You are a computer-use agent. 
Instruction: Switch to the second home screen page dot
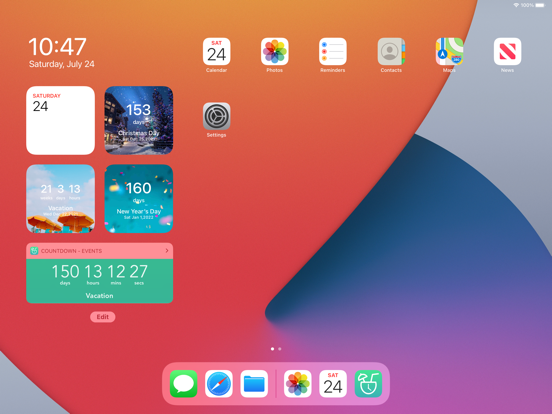[280, 349]
